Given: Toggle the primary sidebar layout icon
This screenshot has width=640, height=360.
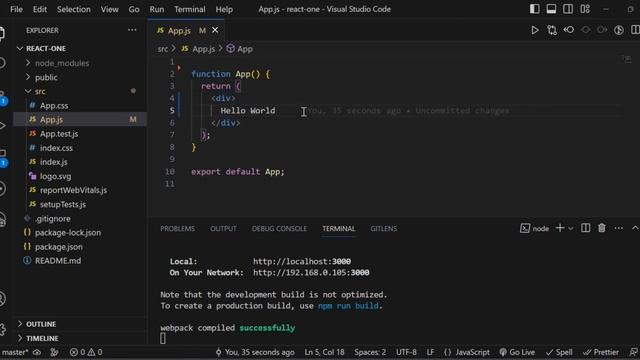Looking at the screenshot, I should pos(534,9).
